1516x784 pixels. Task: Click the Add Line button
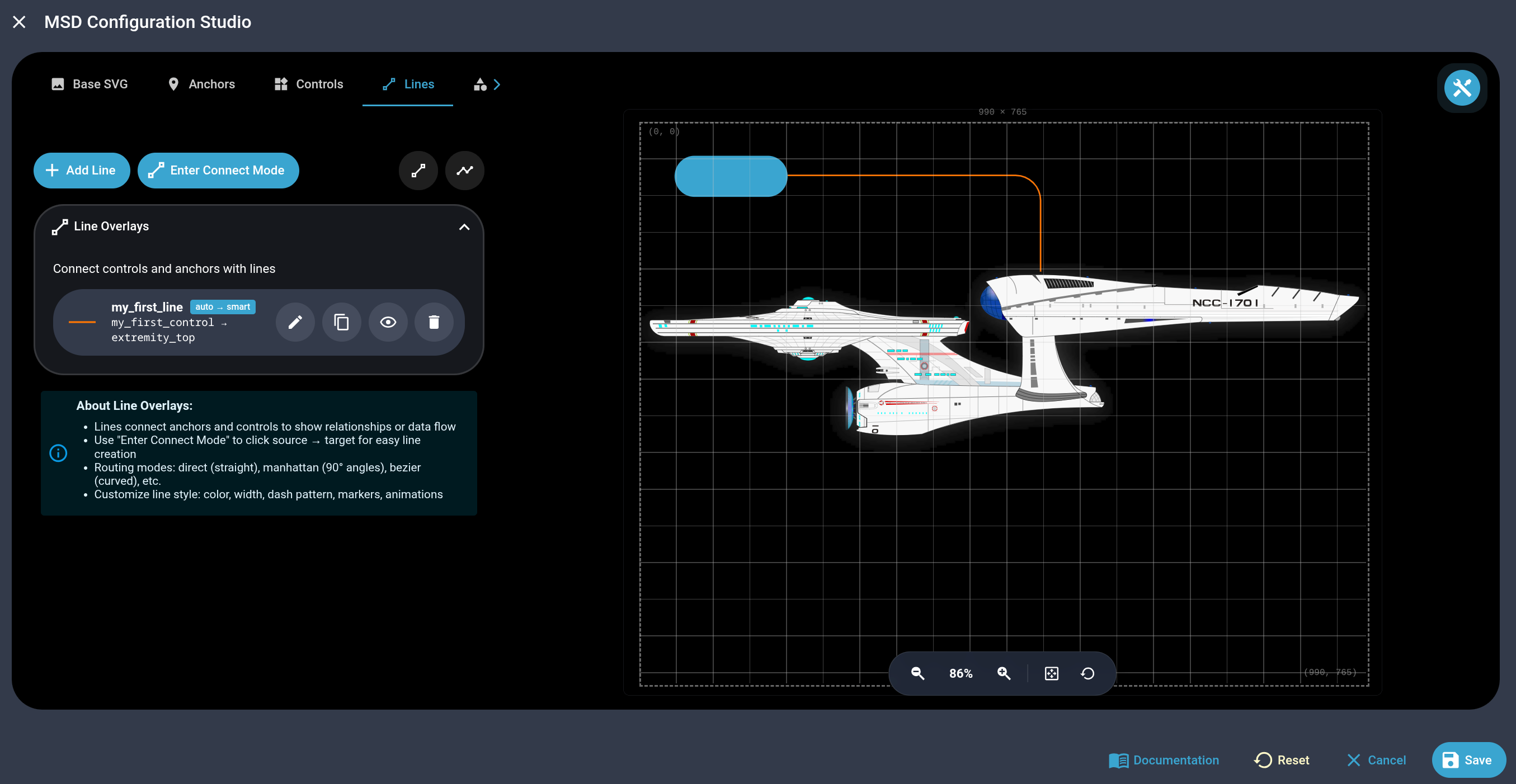(x=81, y=171)
